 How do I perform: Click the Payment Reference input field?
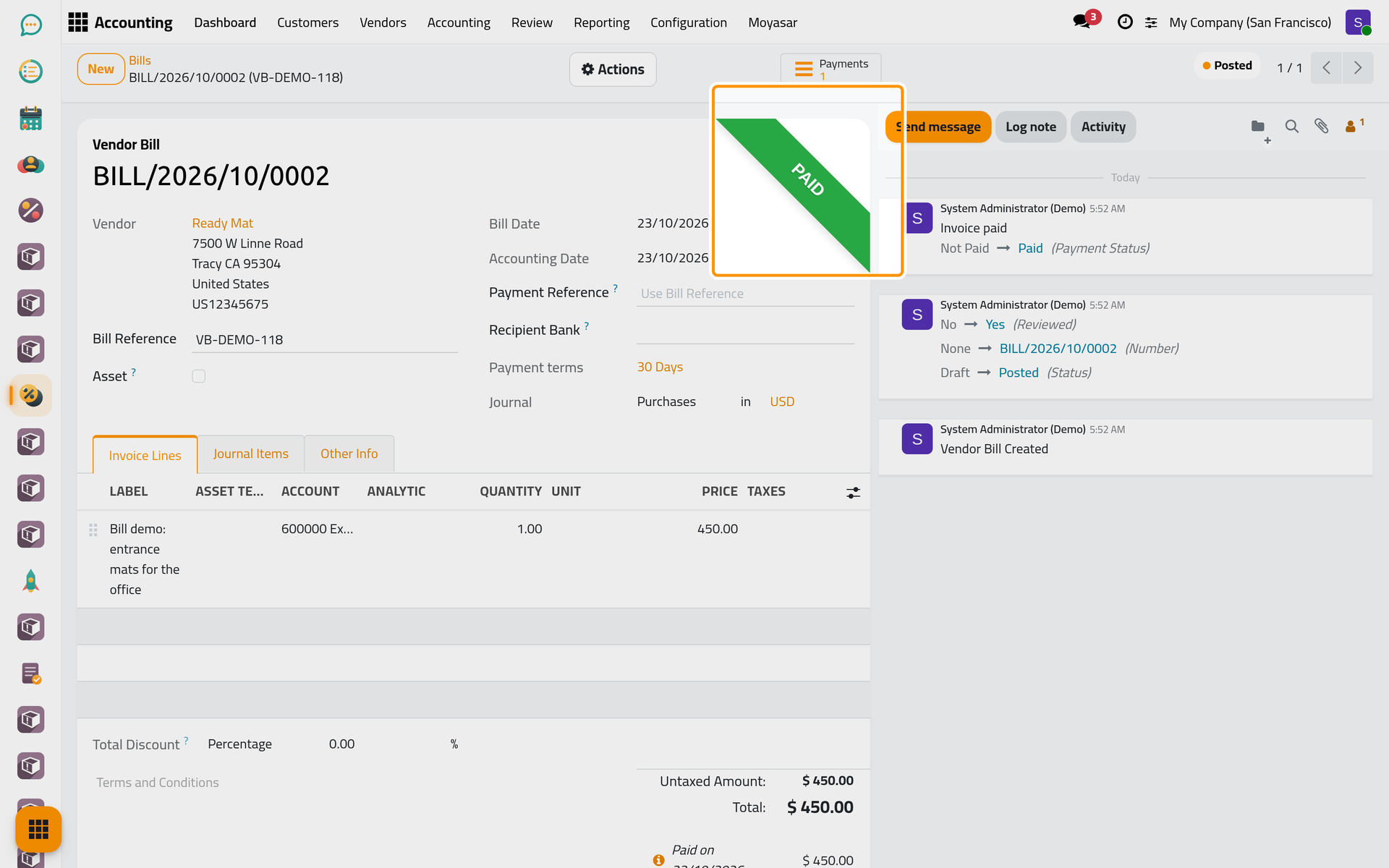745,294
